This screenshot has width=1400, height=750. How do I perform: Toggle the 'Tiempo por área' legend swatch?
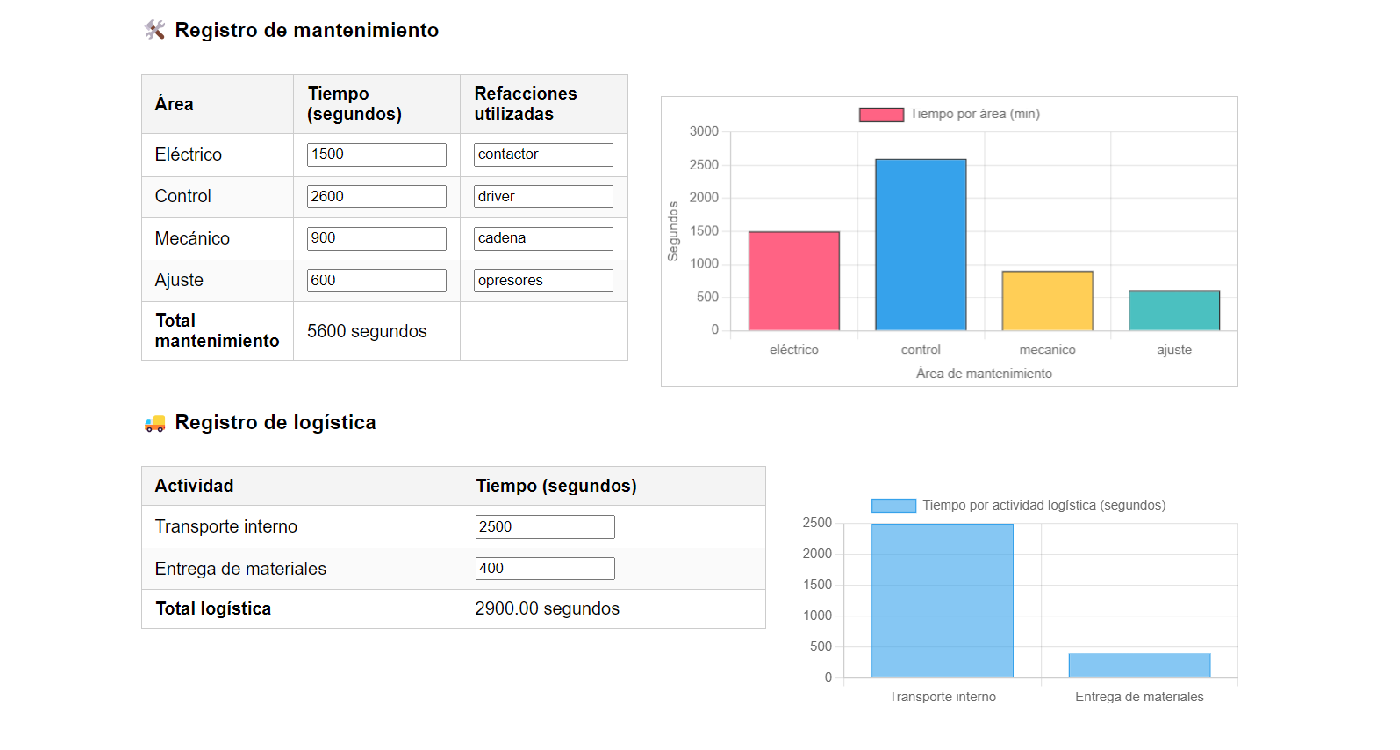(x=881, y=114)
